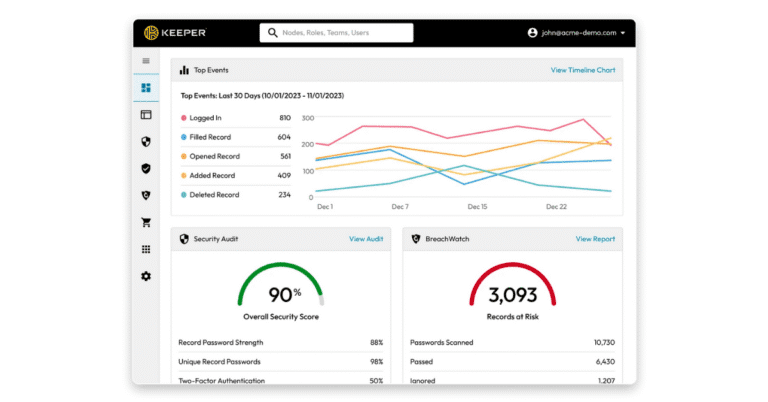Open the settings gear in sidebar
The image size is (768, 402).
click(146, 276)
